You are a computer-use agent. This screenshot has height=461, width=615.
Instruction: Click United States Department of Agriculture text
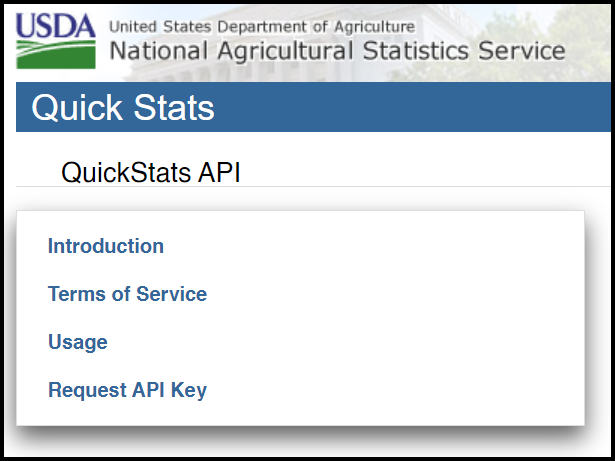pos(260,26)
